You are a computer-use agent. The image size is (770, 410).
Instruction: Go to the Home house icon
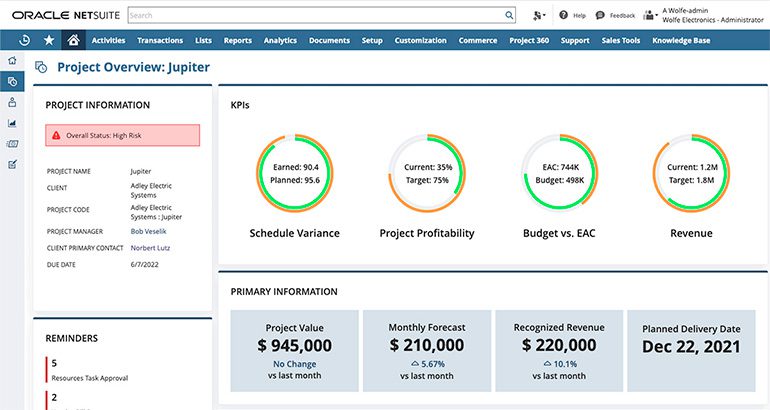click(x=74, y=40)
